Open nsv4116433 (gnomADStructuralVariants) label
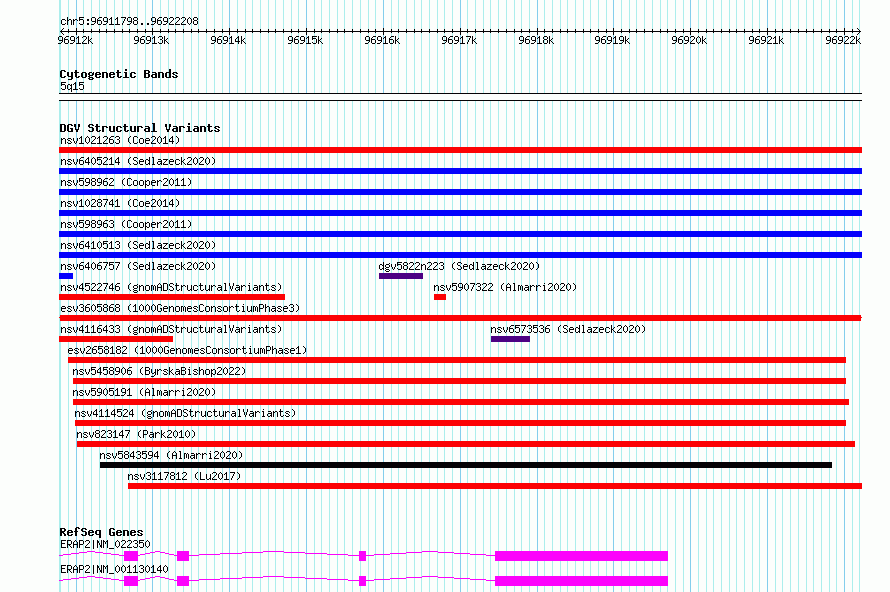Screen dimensions: 890x592 [x=171, y=329]
